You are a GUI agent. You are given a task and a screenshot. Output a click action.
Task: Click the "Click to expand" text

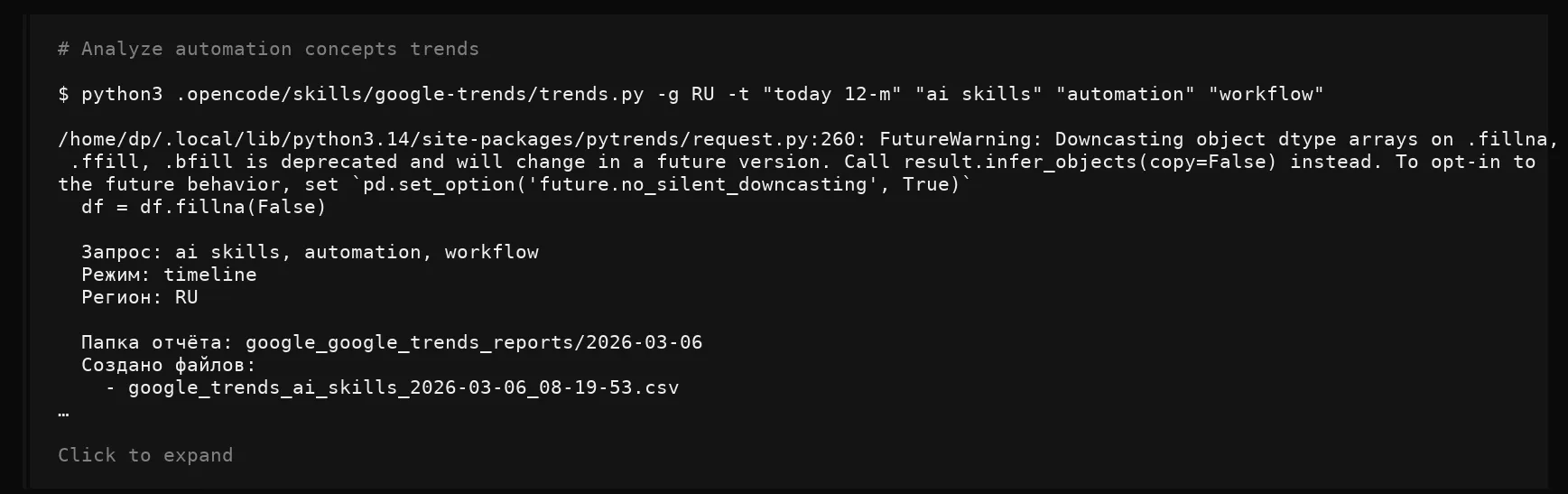(x=145, y=455)
